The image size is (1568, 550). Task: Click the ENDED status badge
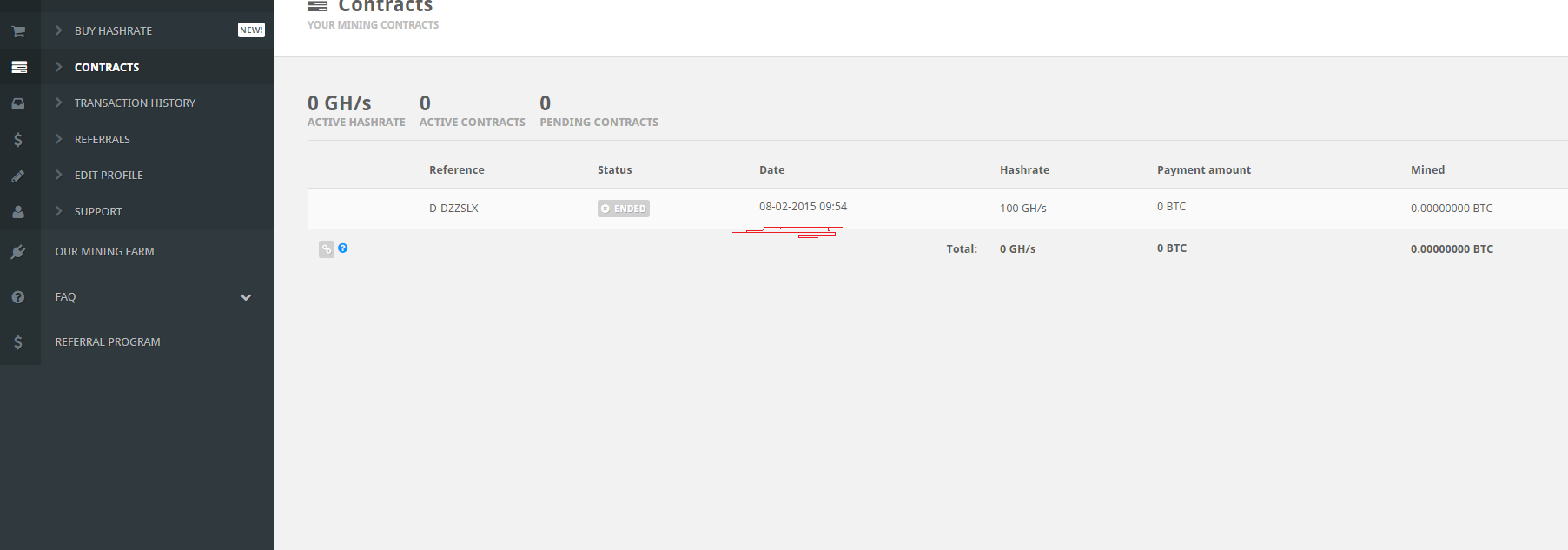(624, 209)
